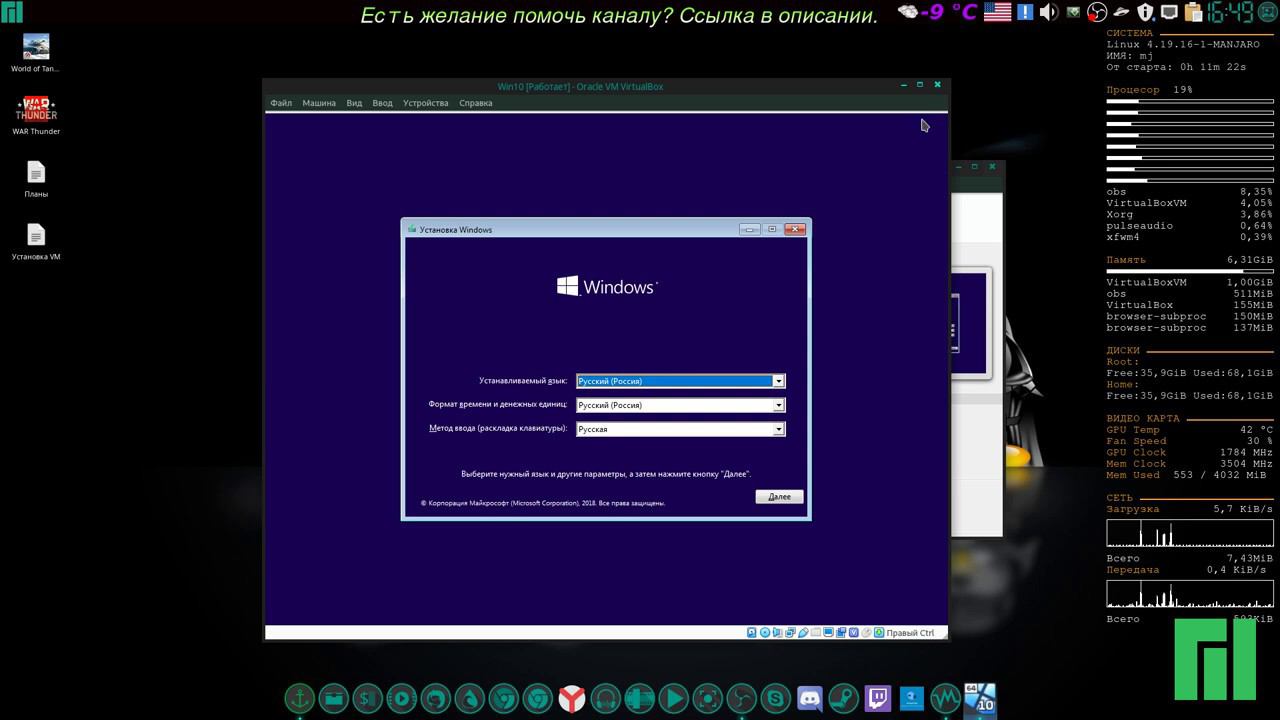Open the Manjaro menu icon at top-left

12,12
